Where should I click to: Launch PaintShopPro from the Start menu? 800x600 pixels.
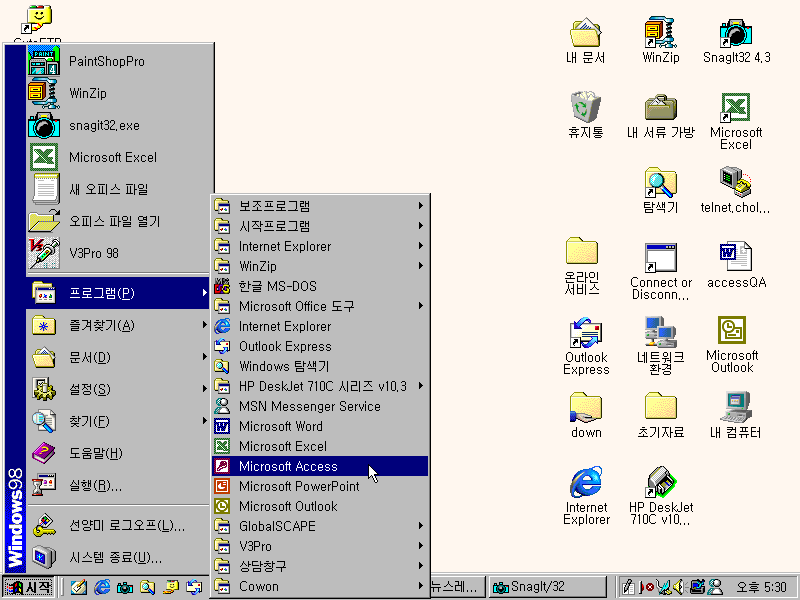[118, 61]
